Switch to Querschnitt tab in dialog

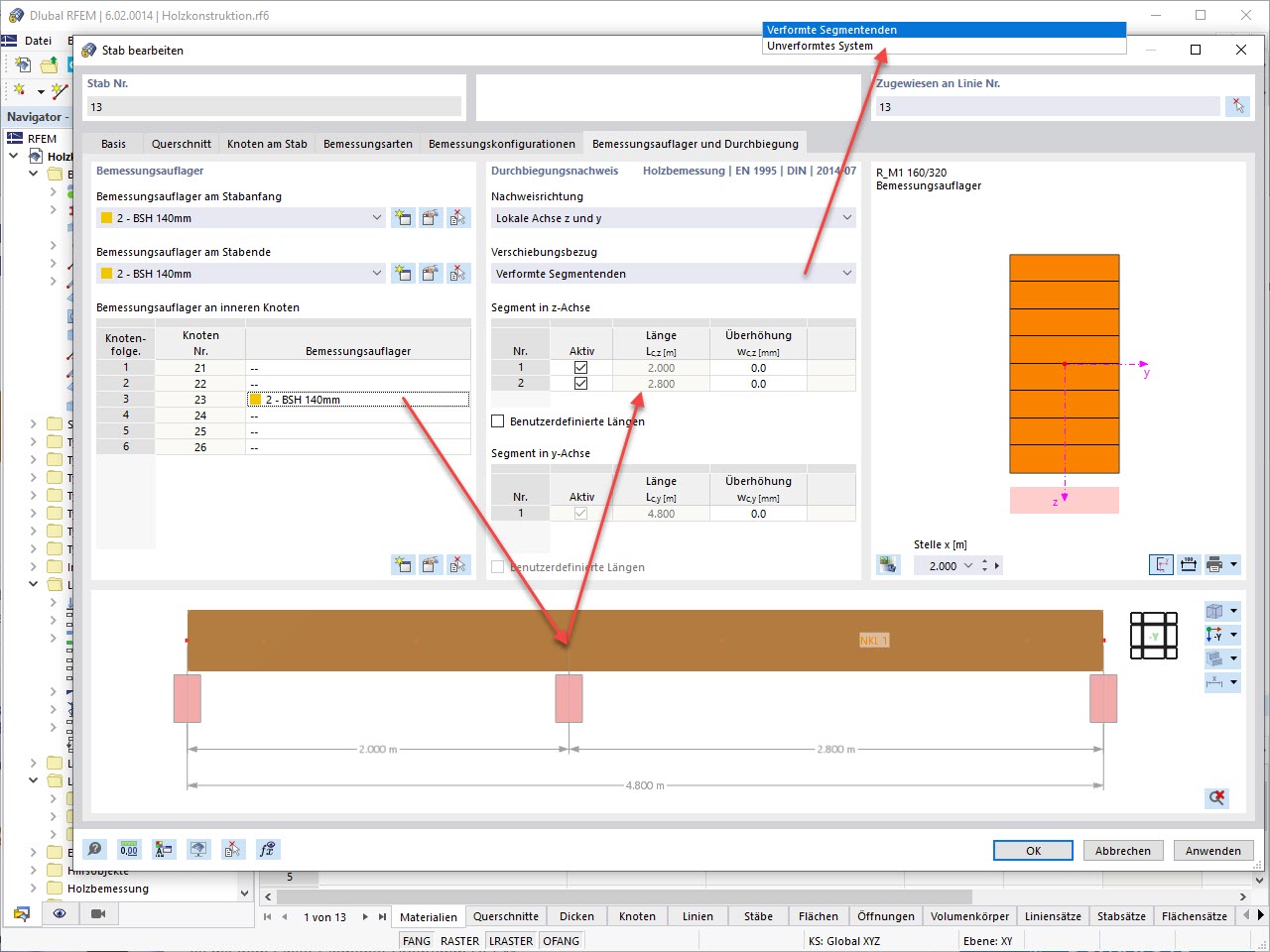[182, 144]
